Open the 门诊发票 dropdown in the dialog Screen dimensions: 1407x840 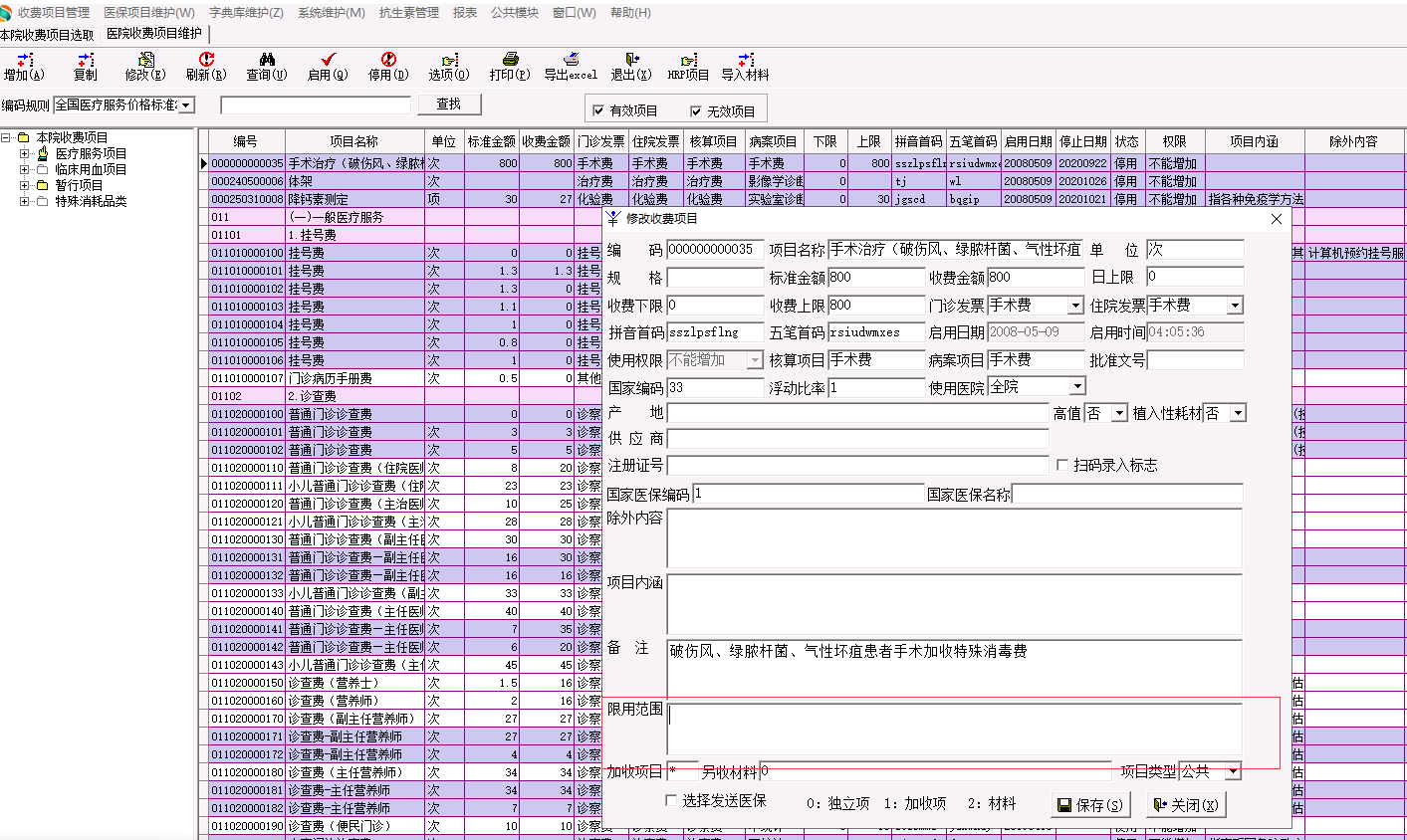coord(1075,306)
